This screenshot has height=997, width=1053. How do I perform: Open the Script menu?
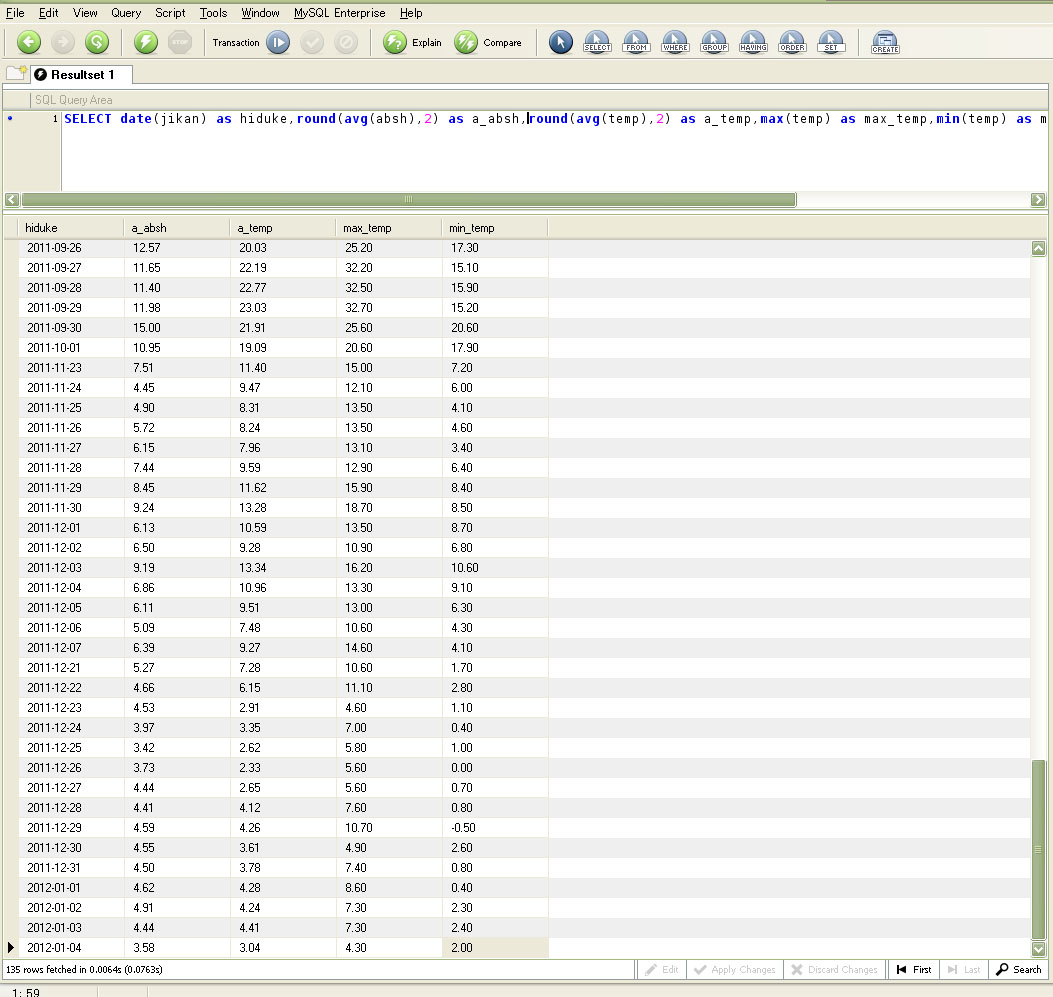[170, 13]
